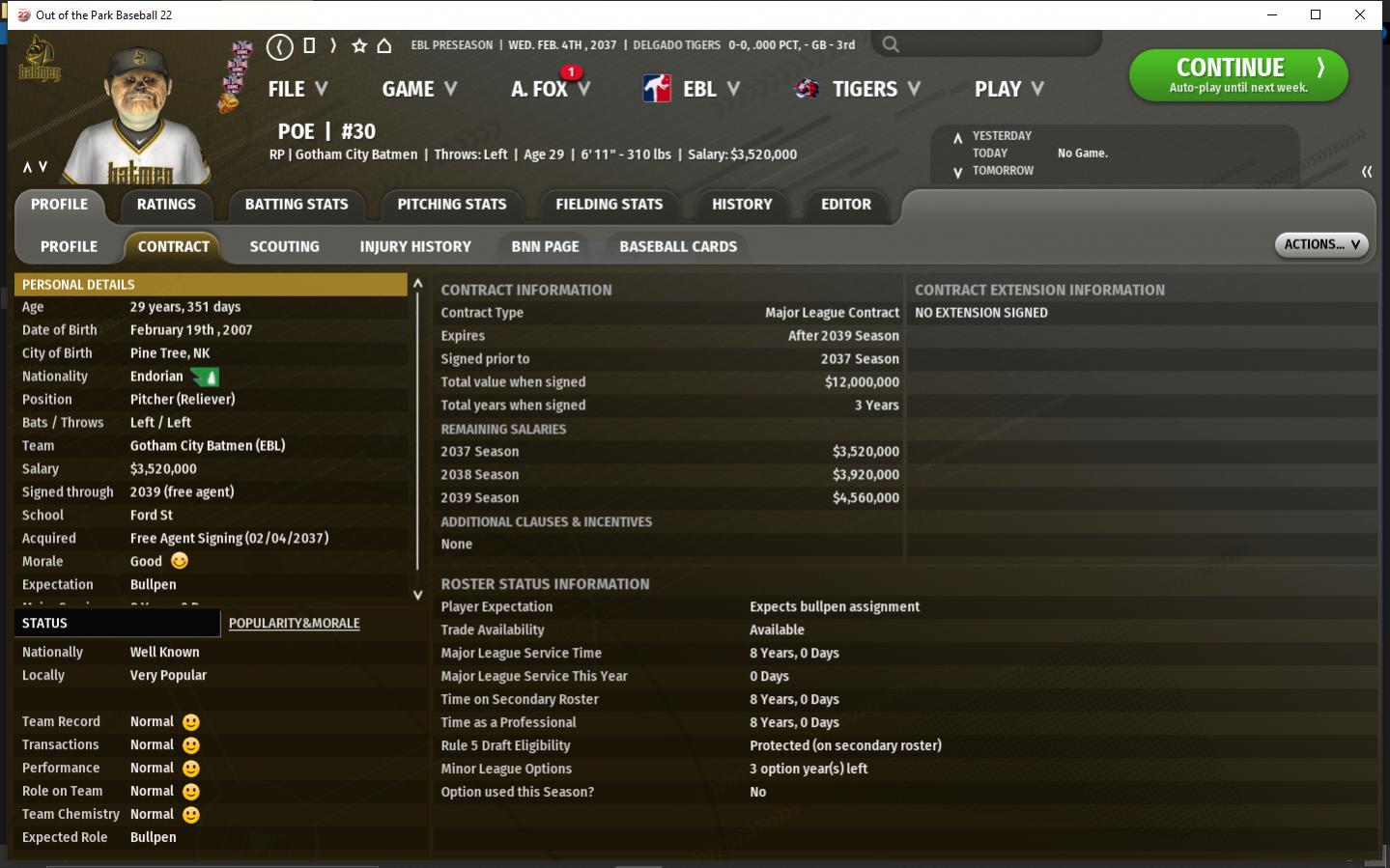Screen dimensions: 1390x868
Task: Click the Tigers team logo icon
Action: (x=807, y=89)
